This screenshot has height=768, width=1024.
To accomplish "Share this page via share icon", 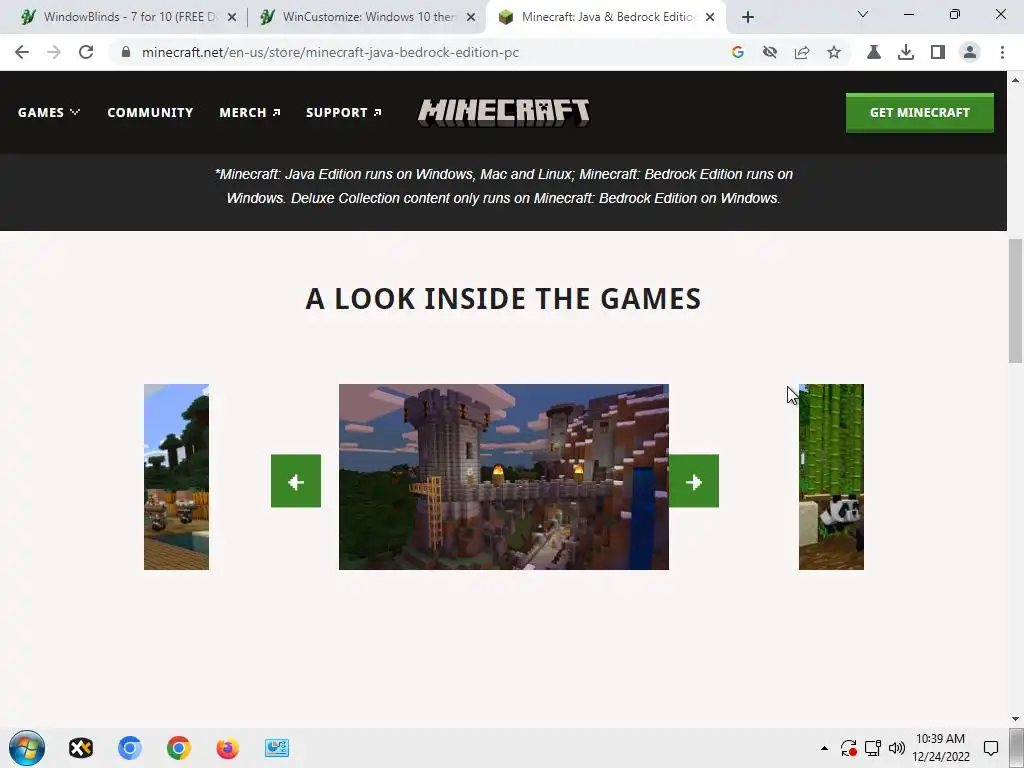I will click(x=802, y=52).
